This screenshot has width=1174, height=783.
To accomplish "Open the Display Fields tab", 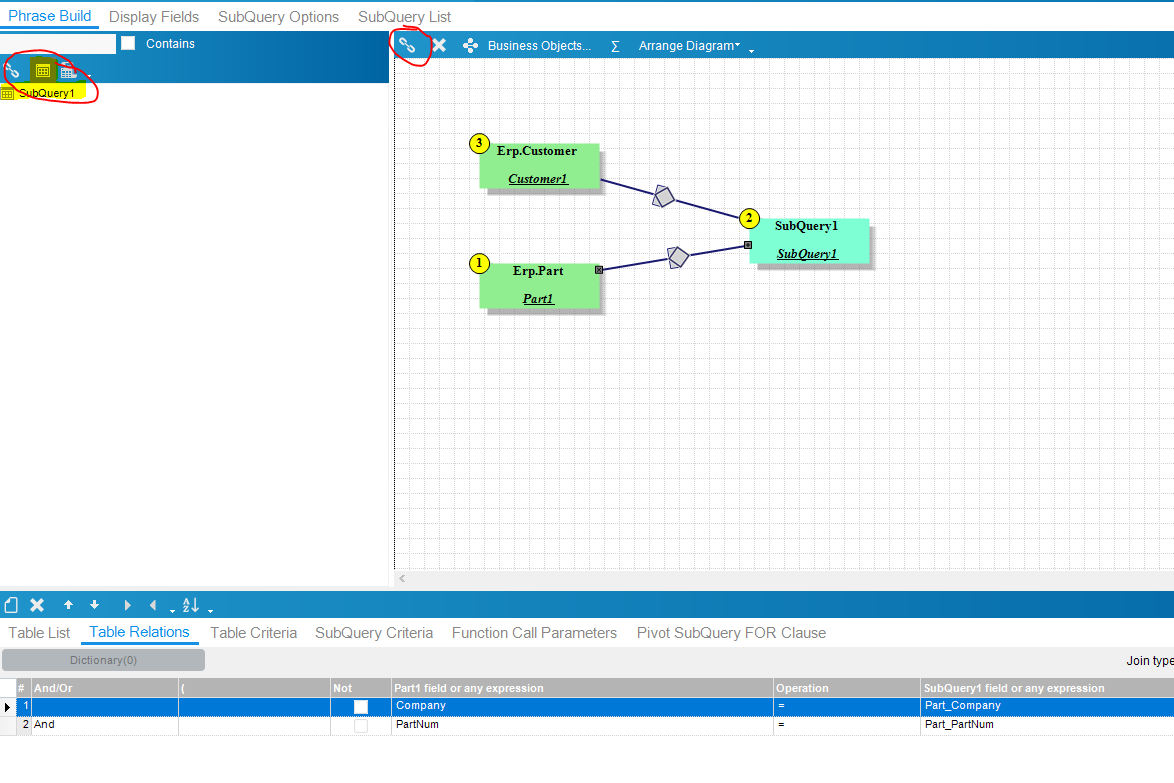I will point(153,16).
